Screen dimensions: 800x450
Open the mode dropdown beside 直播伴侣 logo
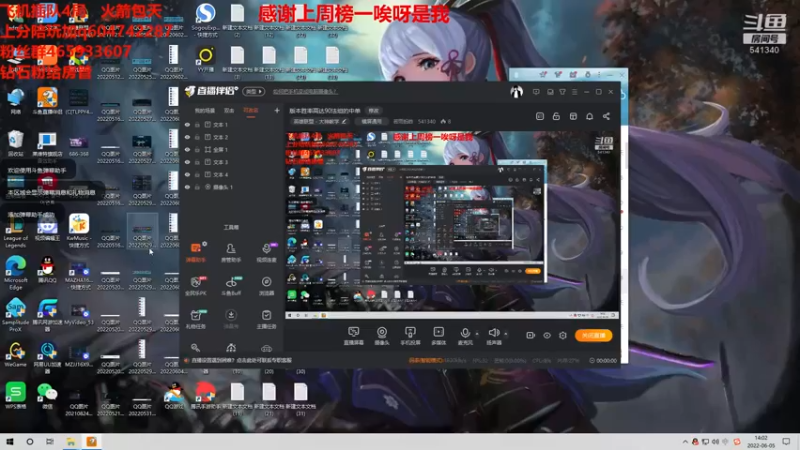tap(254, 92)
